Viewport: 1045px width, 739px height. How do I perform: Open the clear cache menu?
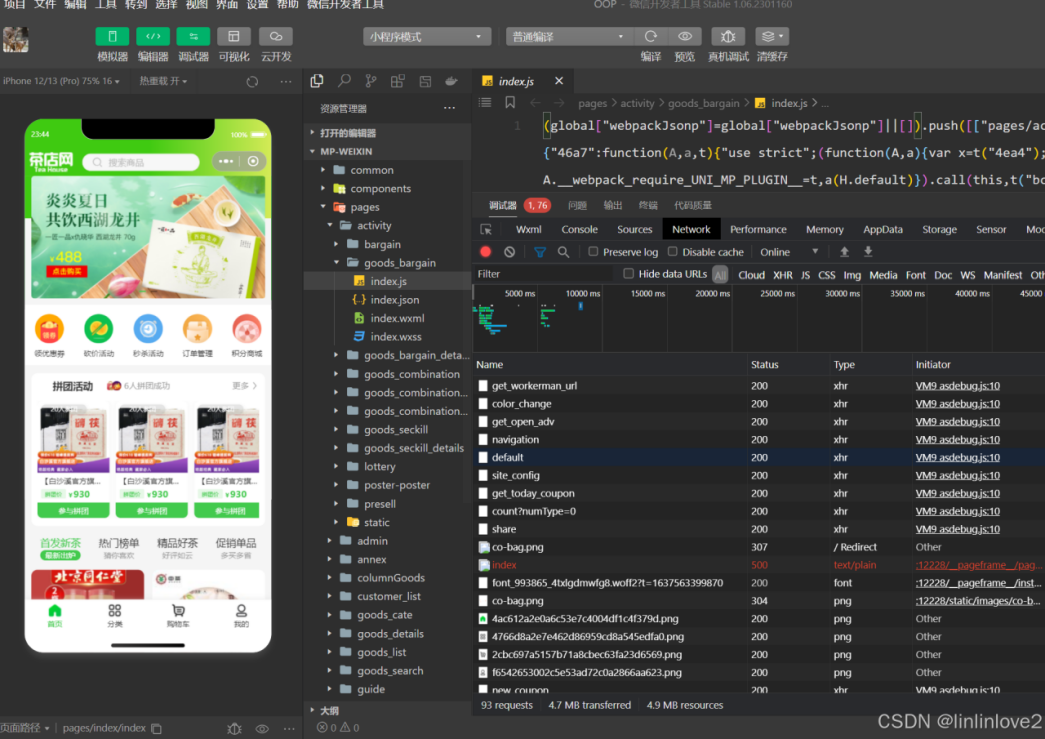click(772, 37)
